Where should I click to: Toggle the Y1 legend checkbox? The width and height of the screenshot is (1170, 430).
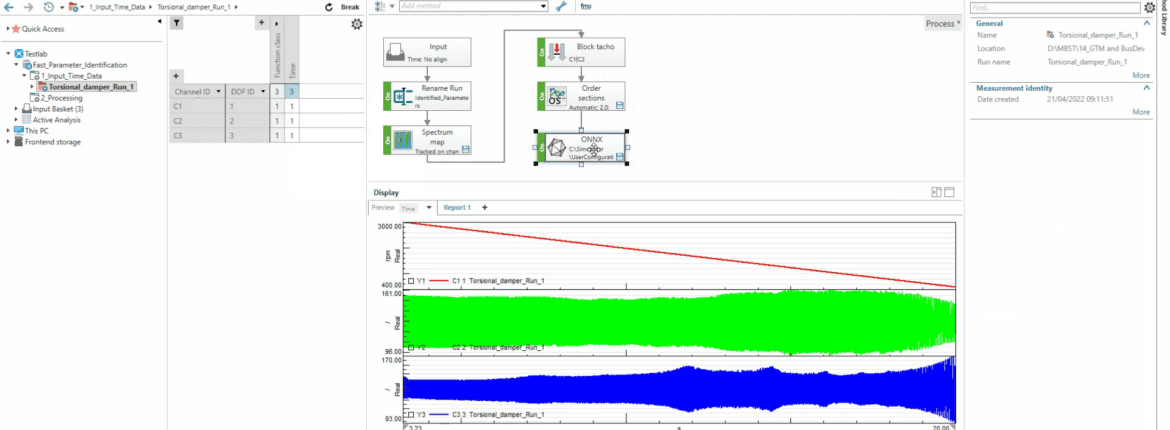coord(411,281)
